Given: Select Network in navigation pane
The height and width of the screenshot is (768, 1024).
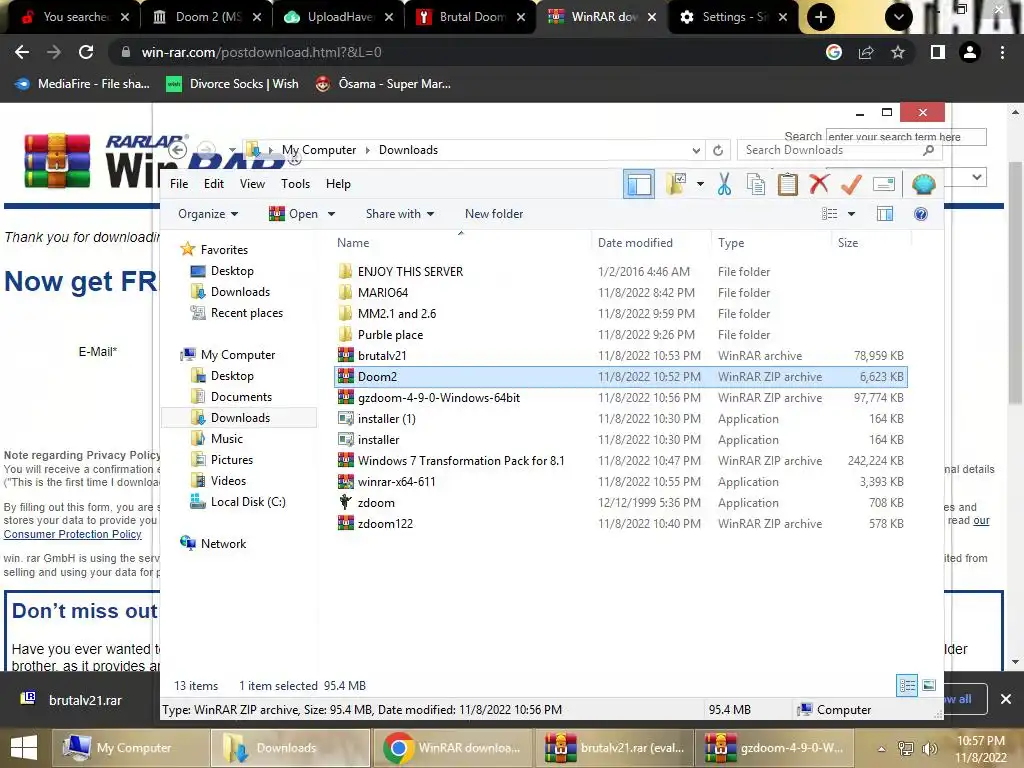Looking at the screenshot, I should (223, 544).
